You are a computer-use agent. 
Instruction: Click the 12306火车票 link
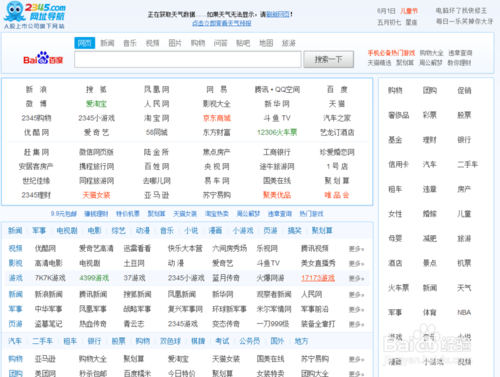[x=277, y=133]
